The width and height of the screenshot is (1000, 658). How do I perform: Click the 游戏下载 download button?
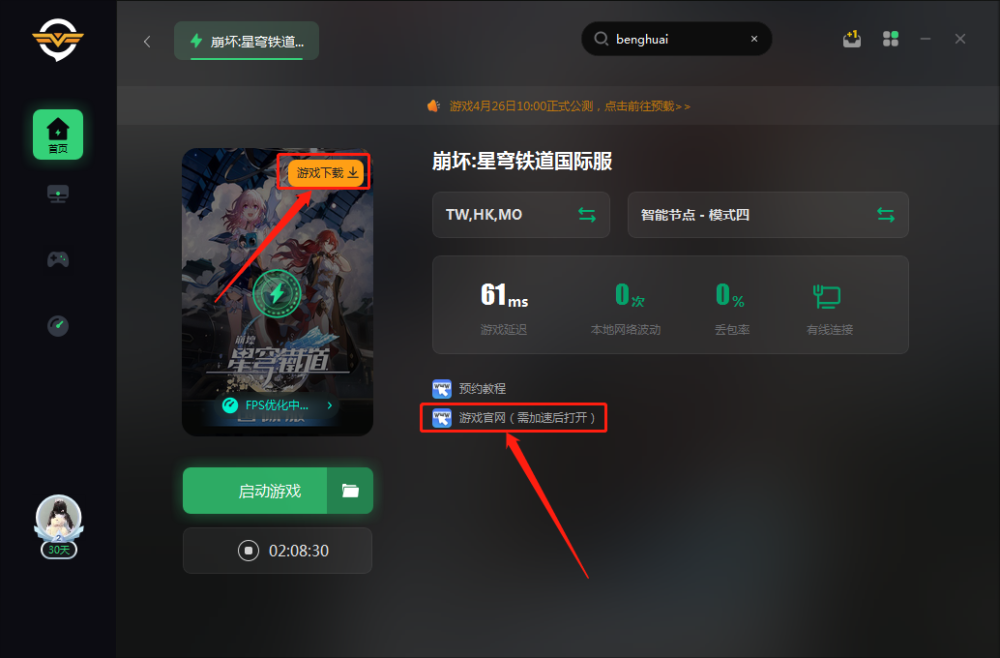coord(327,173)
